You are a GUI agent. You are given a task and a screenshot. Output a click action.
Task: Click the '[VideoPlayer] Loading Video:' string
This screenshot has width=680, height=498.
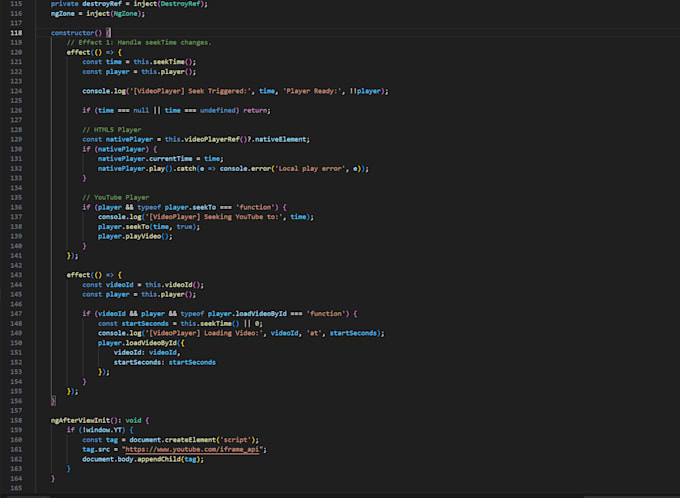point(204,333)
